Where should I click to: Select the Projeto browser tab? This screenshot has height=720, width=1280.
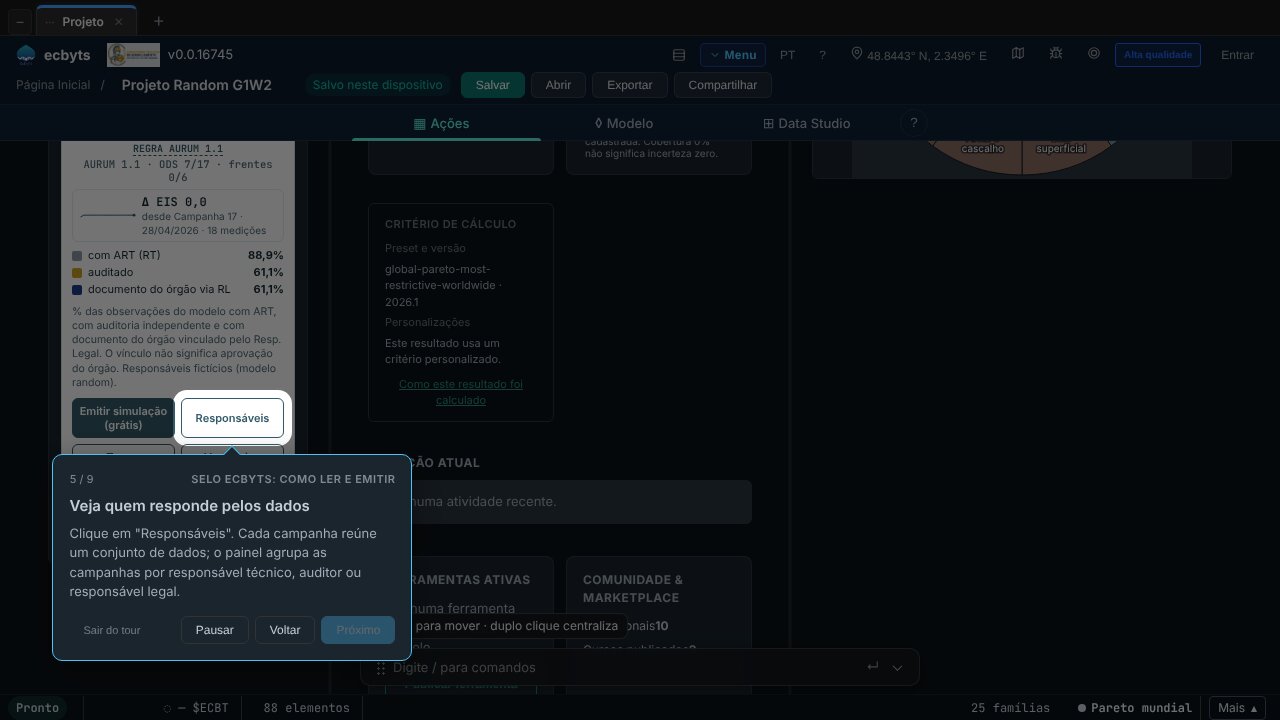pos(84,21)
